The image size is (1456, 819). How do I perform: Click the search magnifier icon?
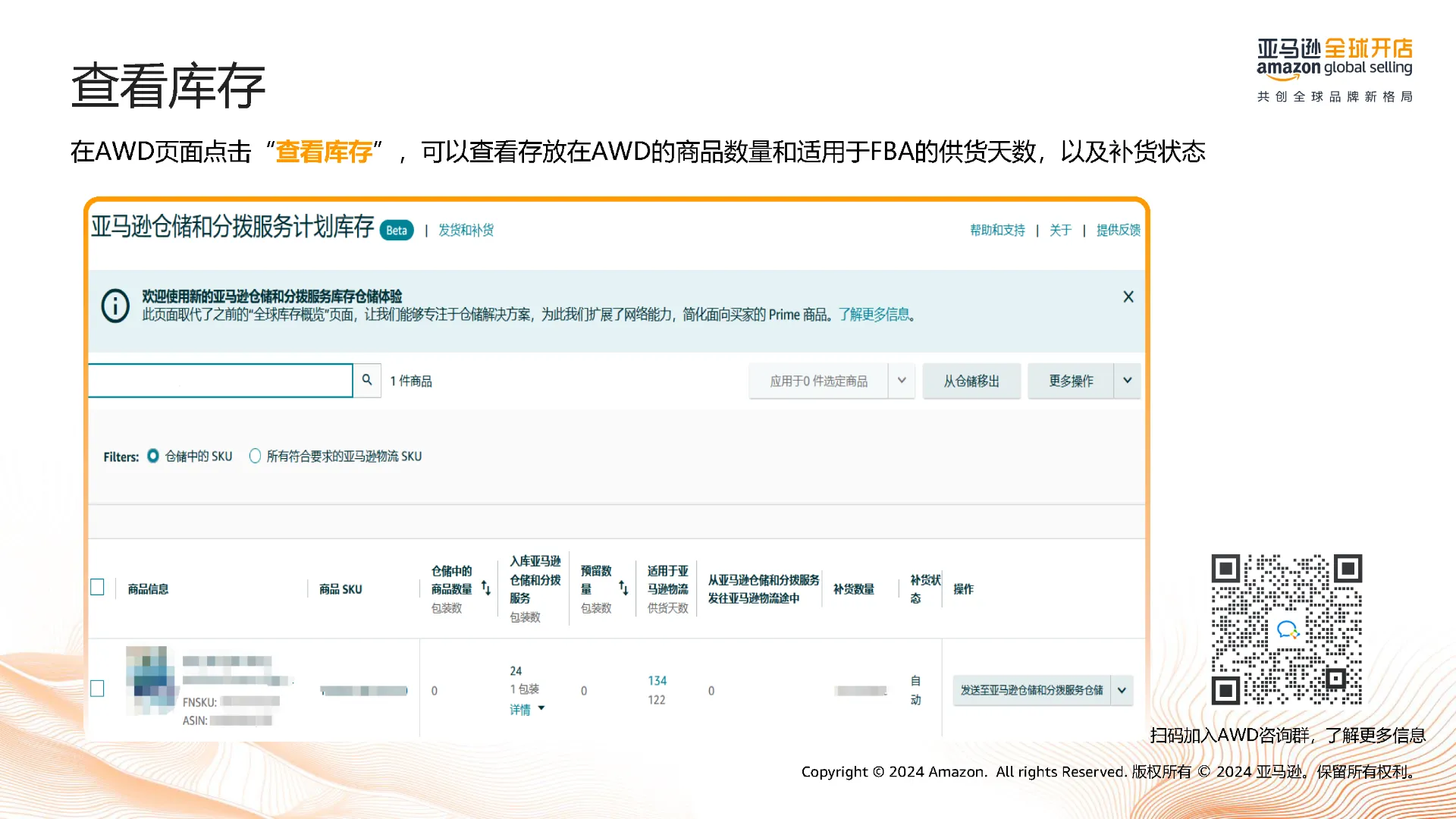[x=367, y=380]
